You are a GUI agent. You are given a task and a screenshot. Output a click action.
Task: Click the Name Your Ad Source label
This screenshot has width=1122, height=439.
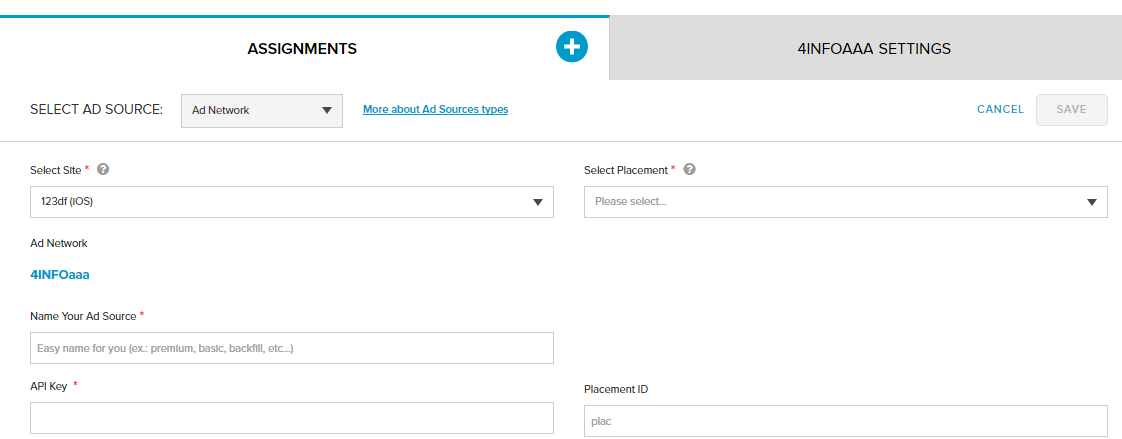point(84,316)
